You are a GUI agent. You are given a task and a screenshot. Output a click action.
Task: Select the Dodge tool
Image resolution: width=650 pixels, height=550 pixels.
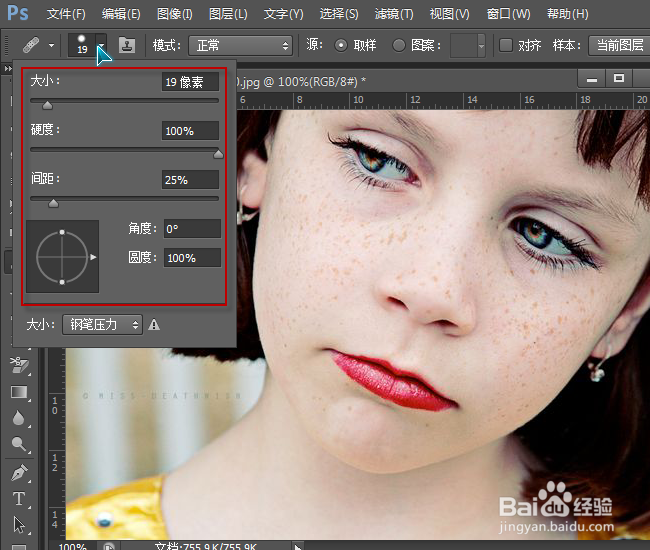(19, 443)
